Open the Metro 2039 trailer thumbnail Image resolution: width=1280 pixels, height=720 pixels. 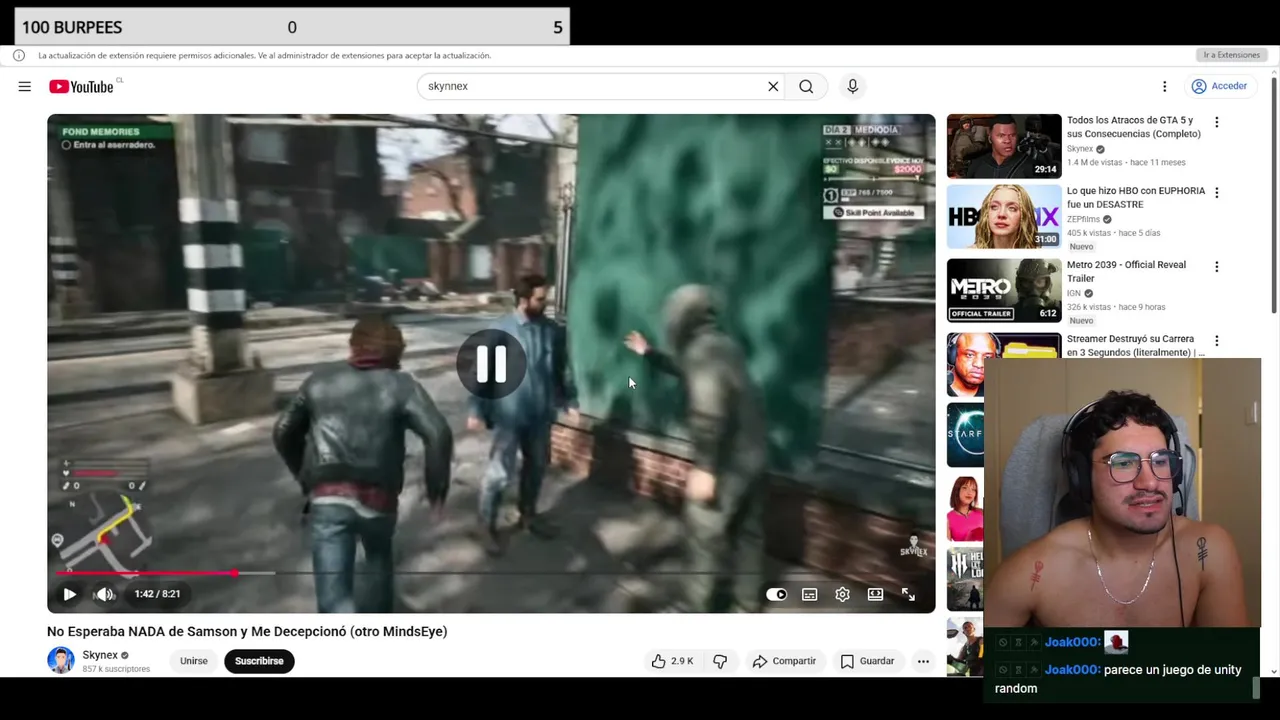pyautogui.click(x=1004, y=291)
